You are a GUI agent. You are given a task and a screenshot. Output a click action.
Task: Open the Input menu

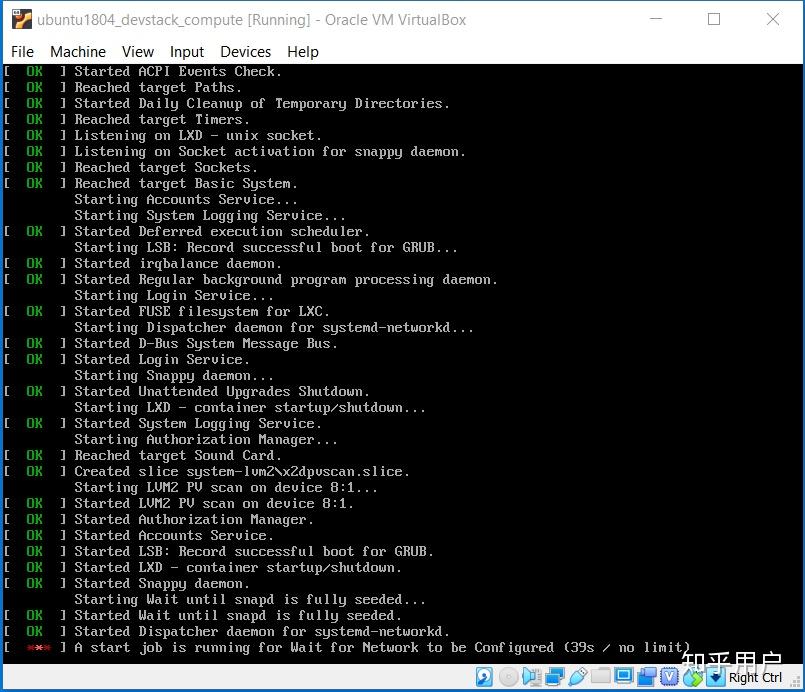click(187, 52)
